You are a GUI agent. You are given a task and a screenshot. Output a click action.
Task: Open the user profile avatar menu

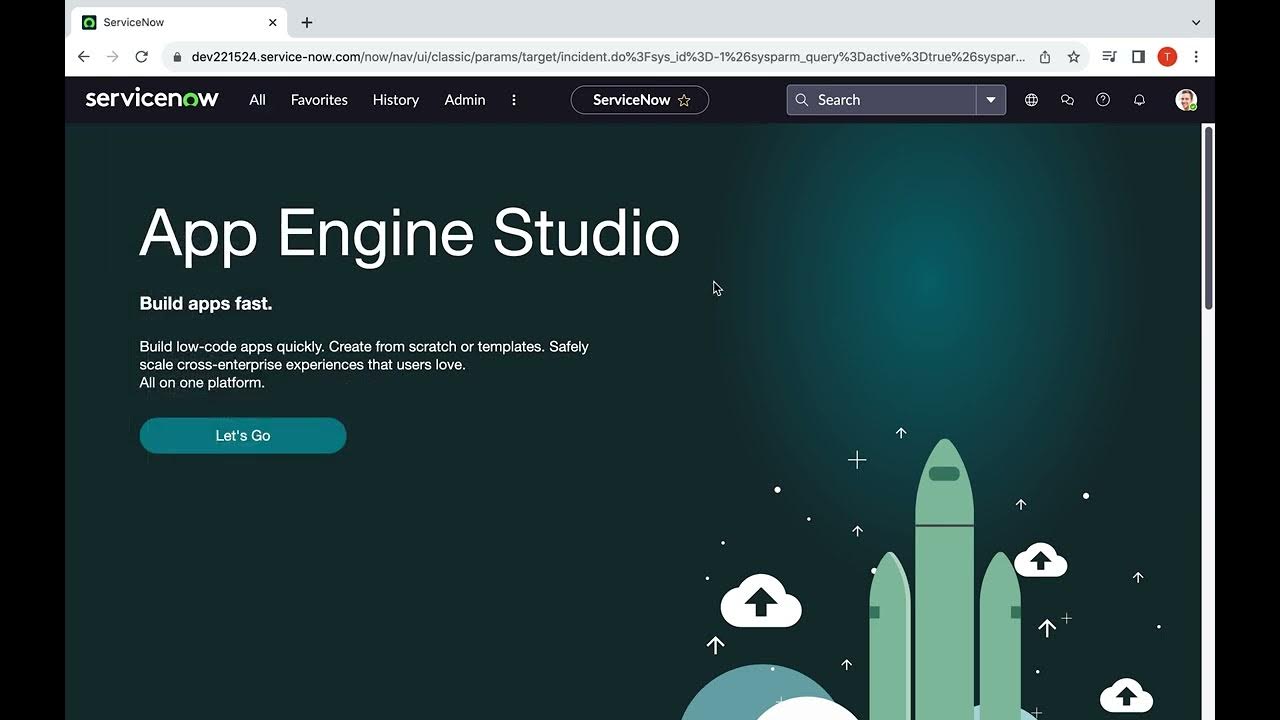click(1186, 100)
